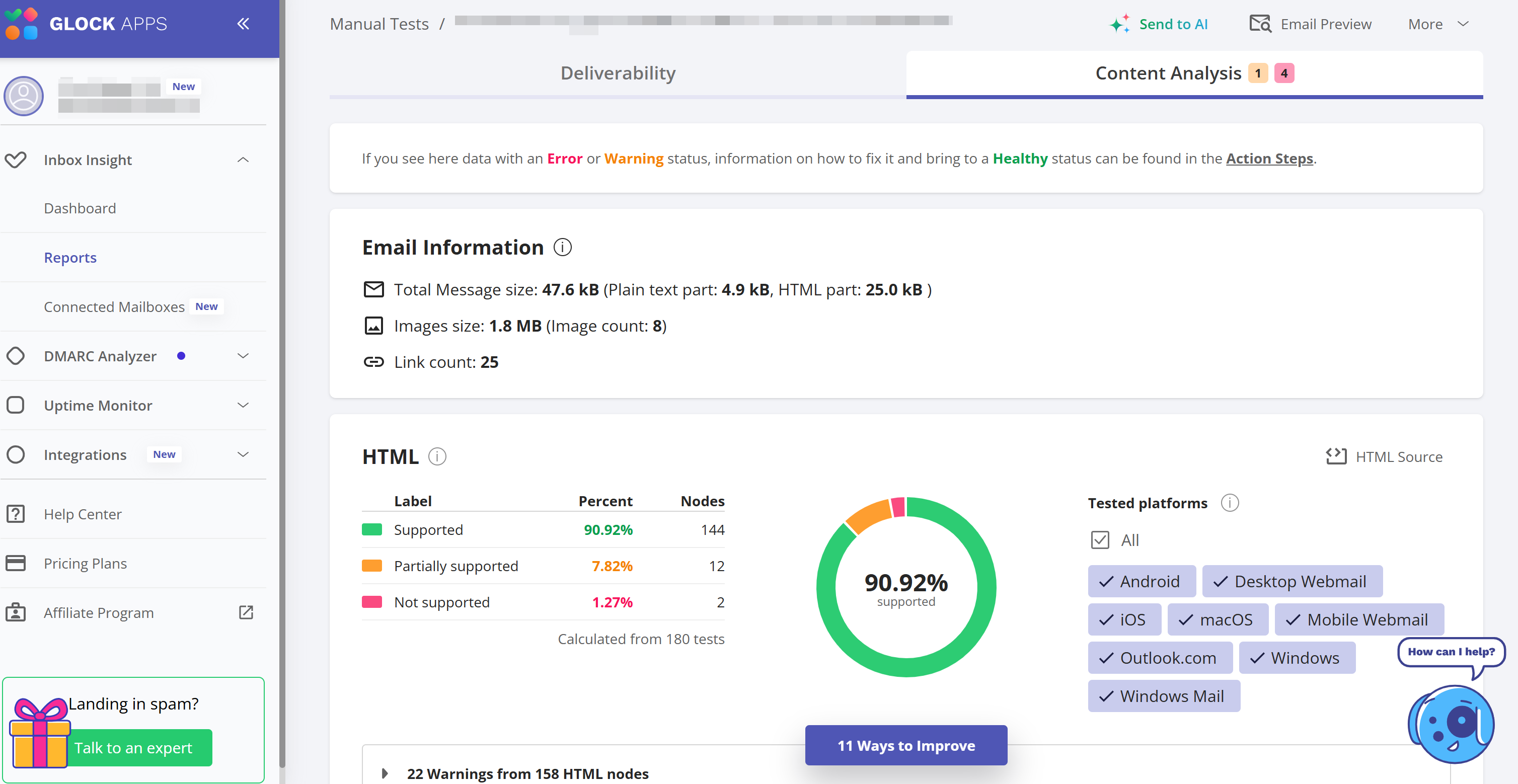Screen dimensions: 1518x784
Task: Switch to the Deliverability tab
Action: 618,73
